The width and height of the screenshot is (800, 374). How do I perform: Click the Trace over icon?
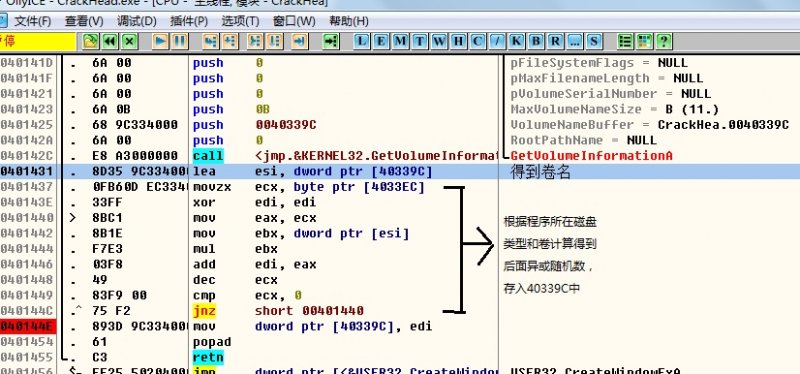(275, 41)
